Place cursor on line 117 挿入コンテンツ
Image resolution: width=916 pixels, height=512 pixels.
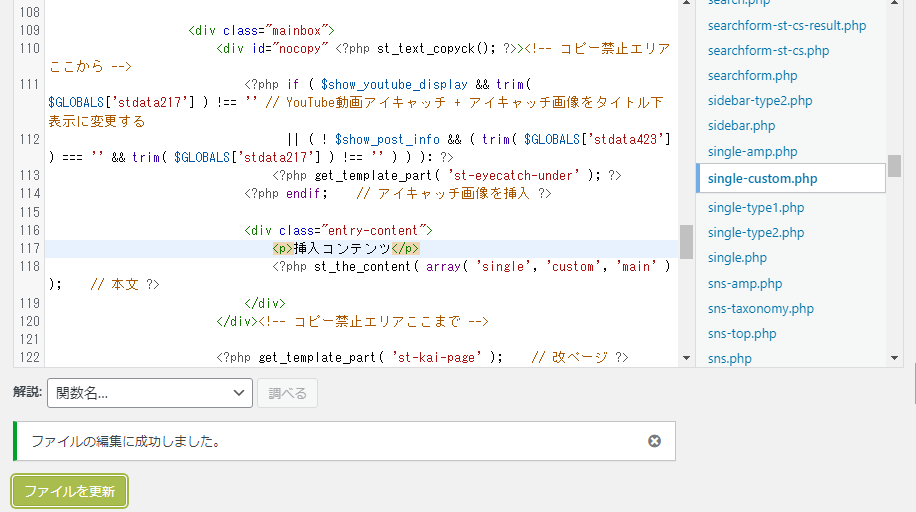[x=342, y=248]
